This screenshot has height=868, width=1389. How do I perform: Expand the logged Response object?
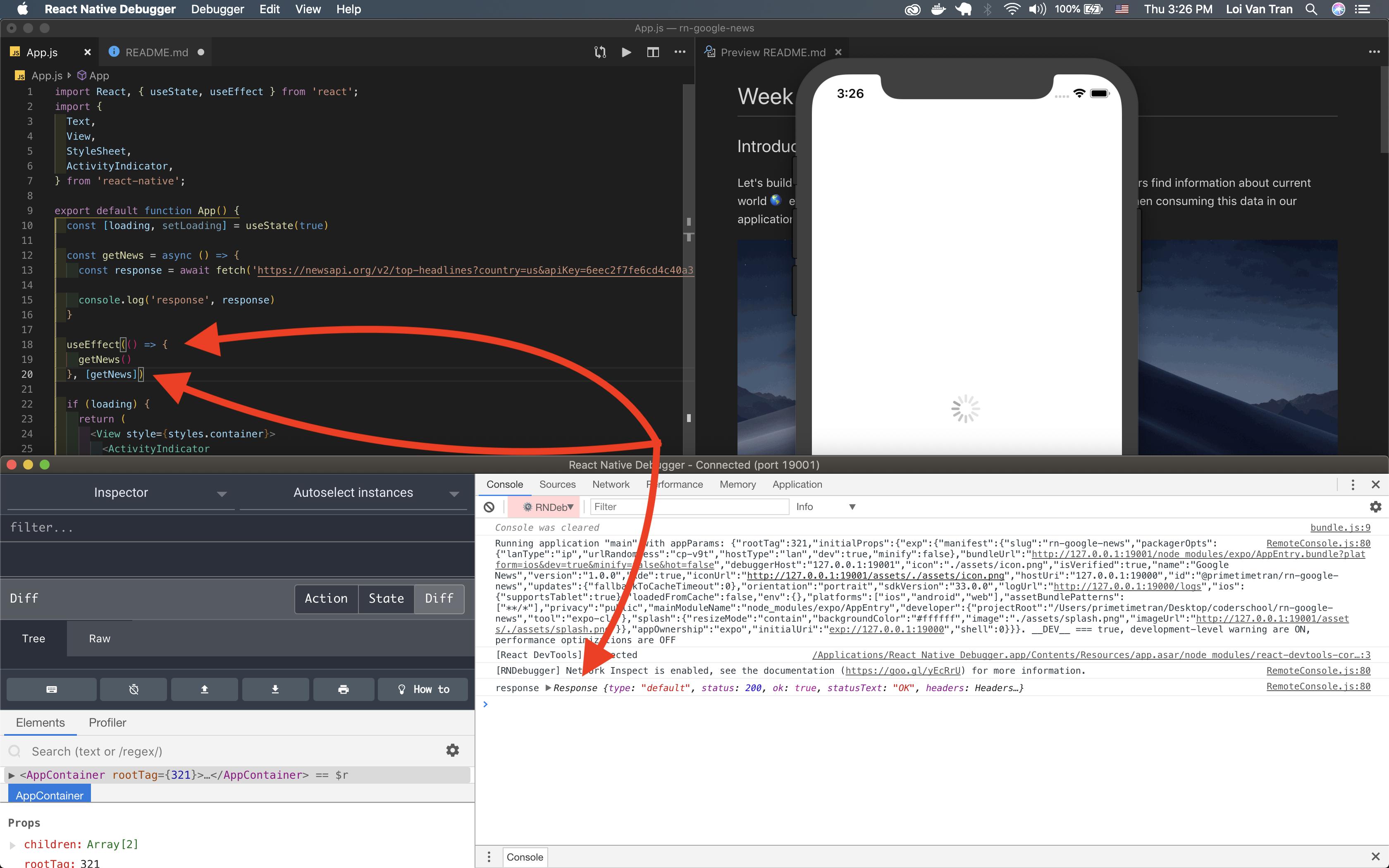(x=548, y=688)
